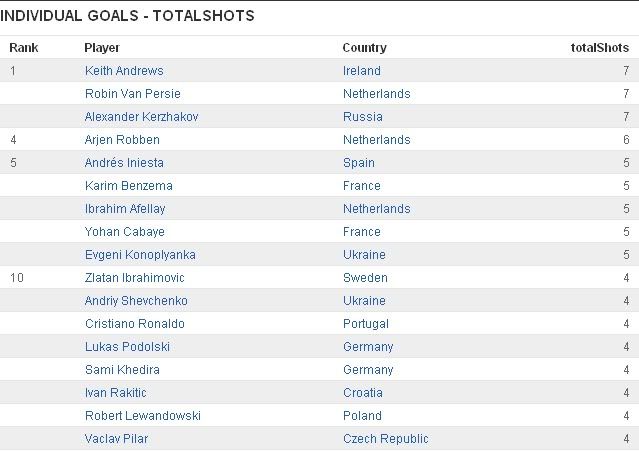Open the Czech Republic country link
Image resolution: width=639 pixels, height=452 pixels.
coord(385,439)
